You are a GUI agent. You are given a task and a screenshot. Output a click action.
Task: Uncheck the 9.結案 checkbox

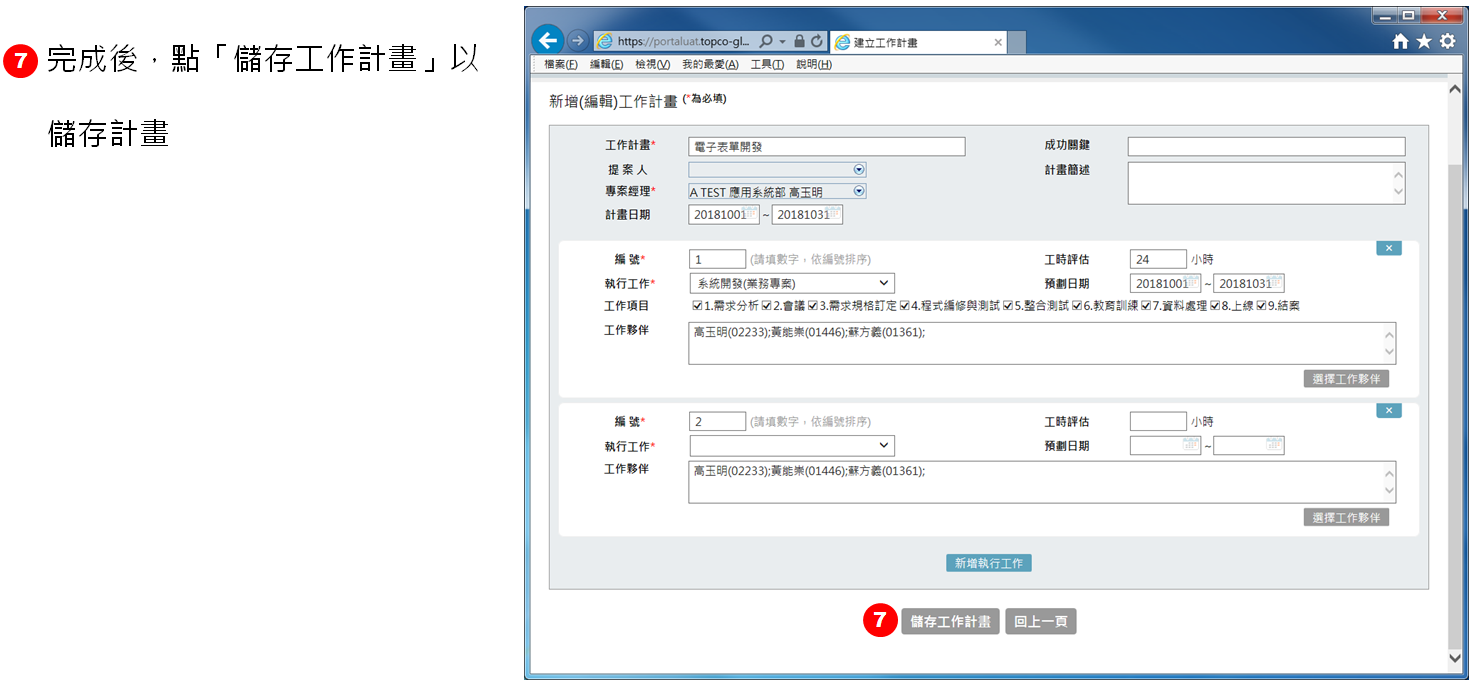pyautogui.click(x=1261, y=306)
